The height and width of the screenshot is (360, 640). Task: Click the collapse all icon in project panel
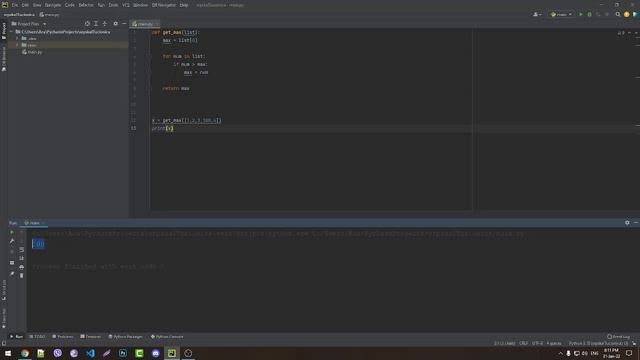pos(104,24)
